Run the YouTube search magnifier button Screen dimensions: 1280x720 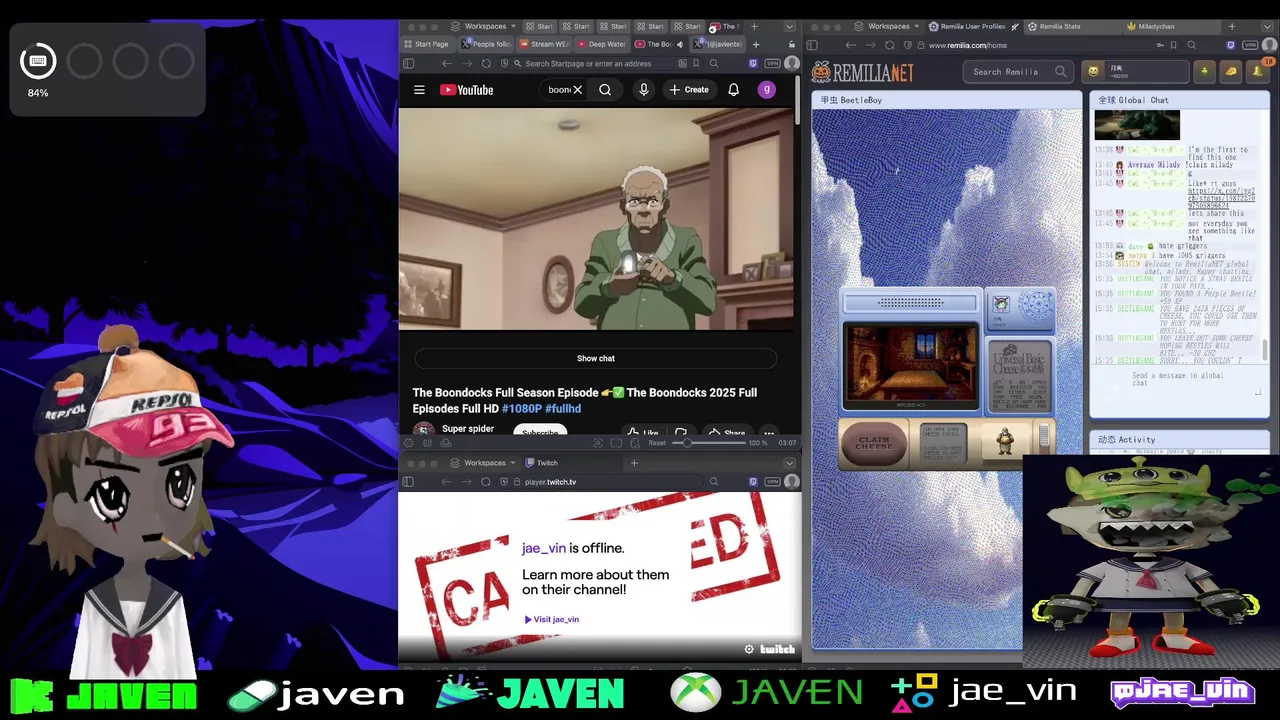pos(605,90)
